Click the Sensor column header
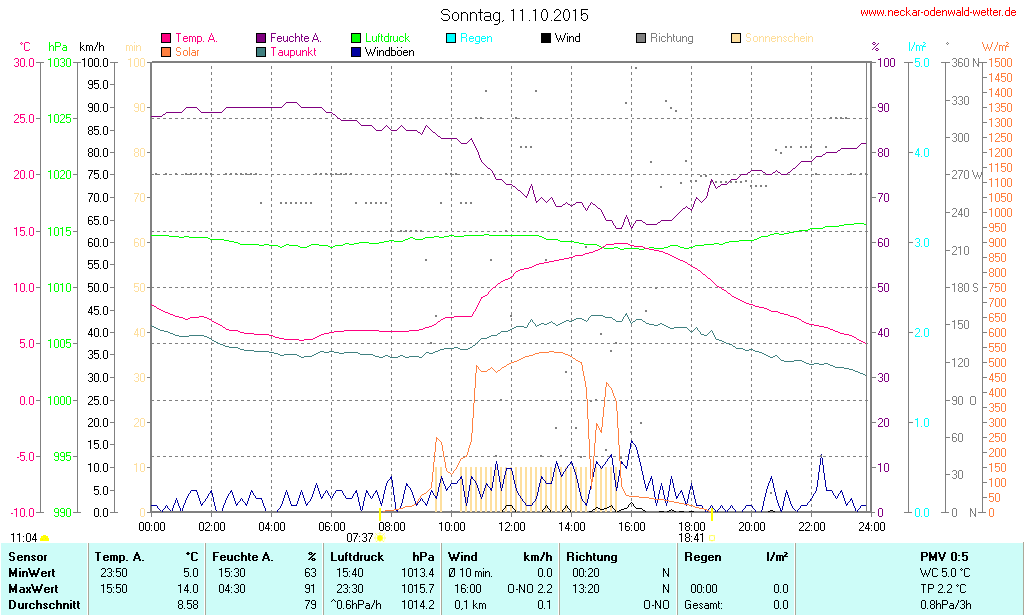Viewport: 1024px width, 615px height. (x=28, y=556)
